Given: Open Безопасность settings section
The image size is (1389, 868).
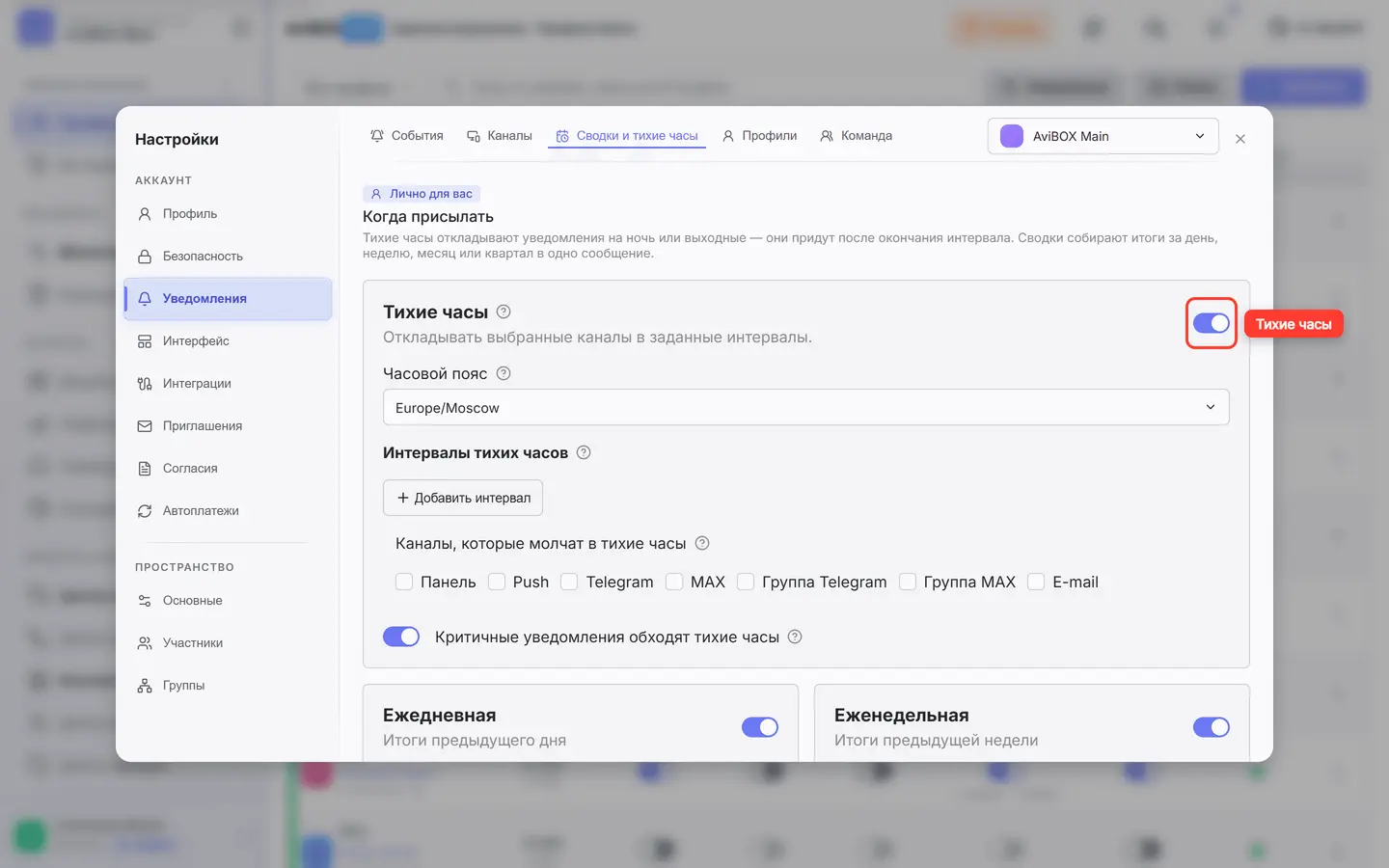Looking at the screenshot, I should (228, 257).
